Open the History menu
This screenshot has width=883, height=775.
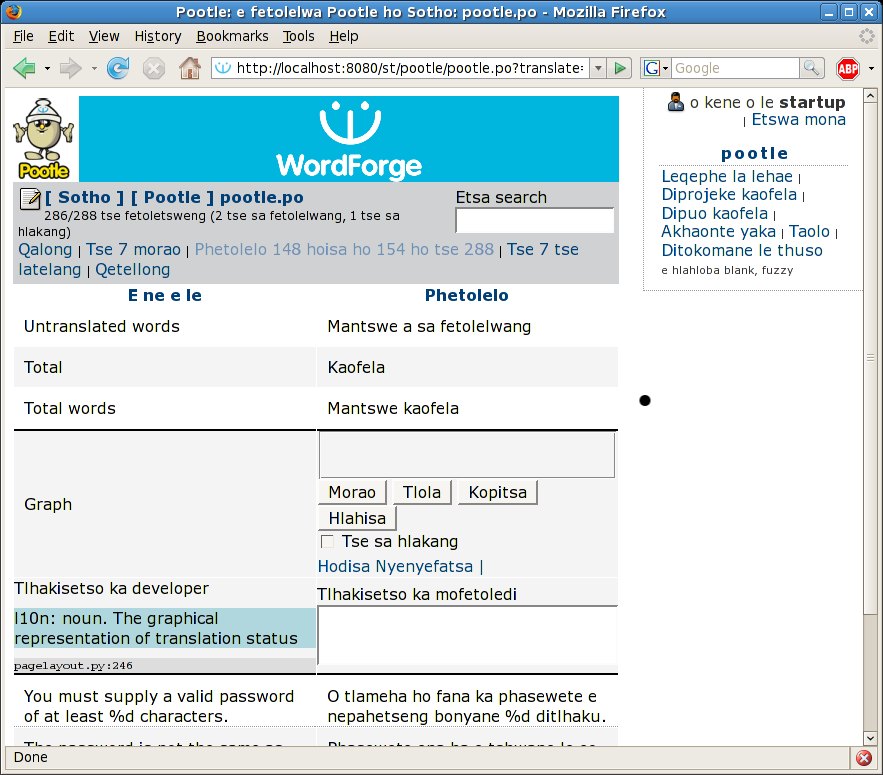click(x=158, y=36)
